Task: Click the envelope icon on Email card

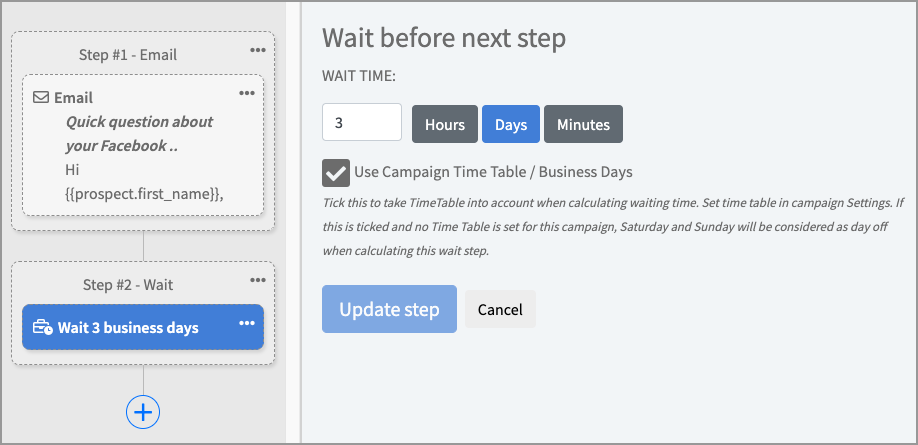Action: coord(41,98)
